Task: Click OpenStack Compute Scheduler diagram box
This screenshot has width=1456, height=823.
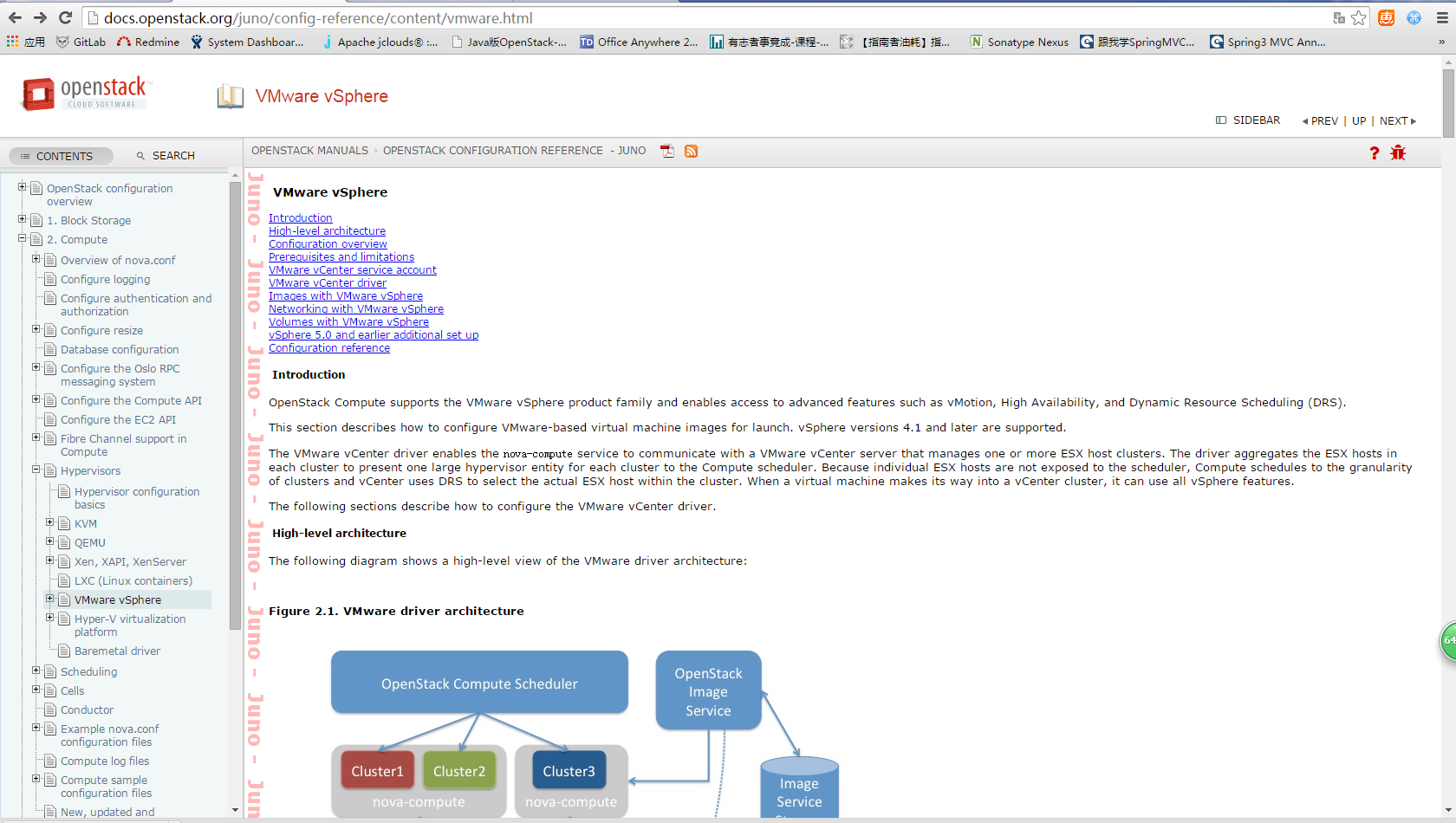Action: coord(479,683)
